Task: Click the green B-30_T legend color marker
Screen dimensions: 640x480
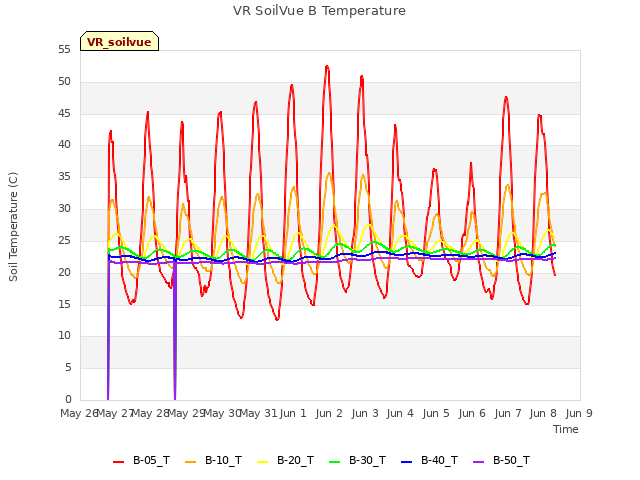Action: click(334, 462)
